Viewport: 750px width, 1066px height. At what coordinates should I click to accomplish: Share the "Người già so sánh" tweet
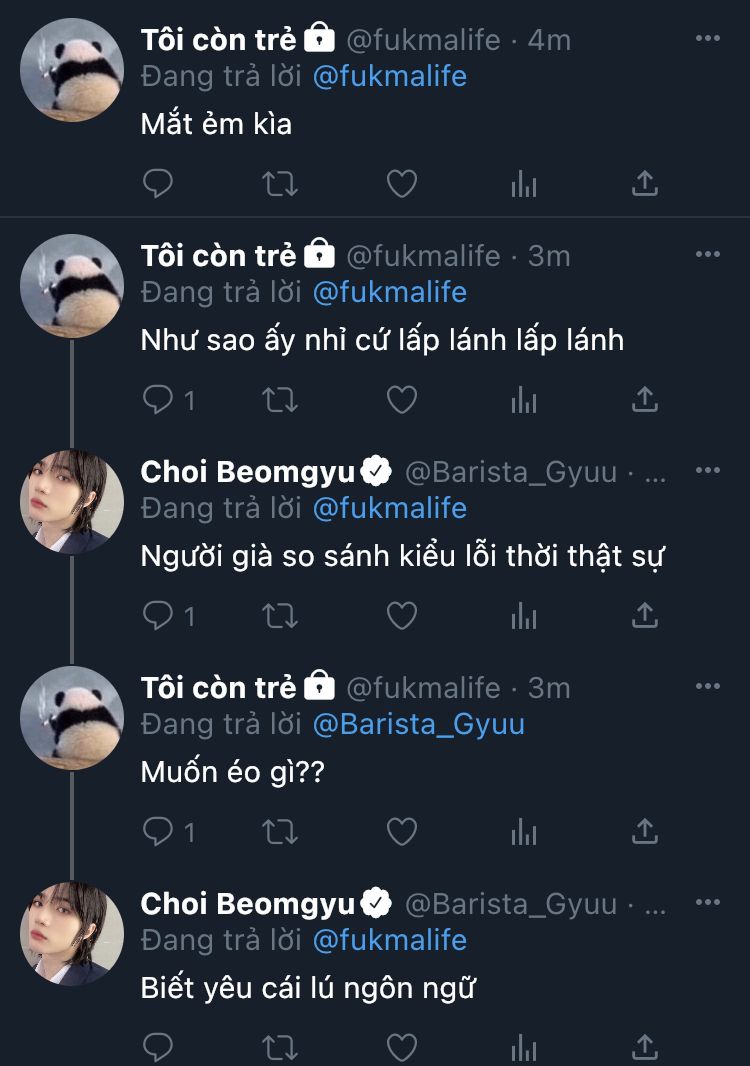click(645, 616)
